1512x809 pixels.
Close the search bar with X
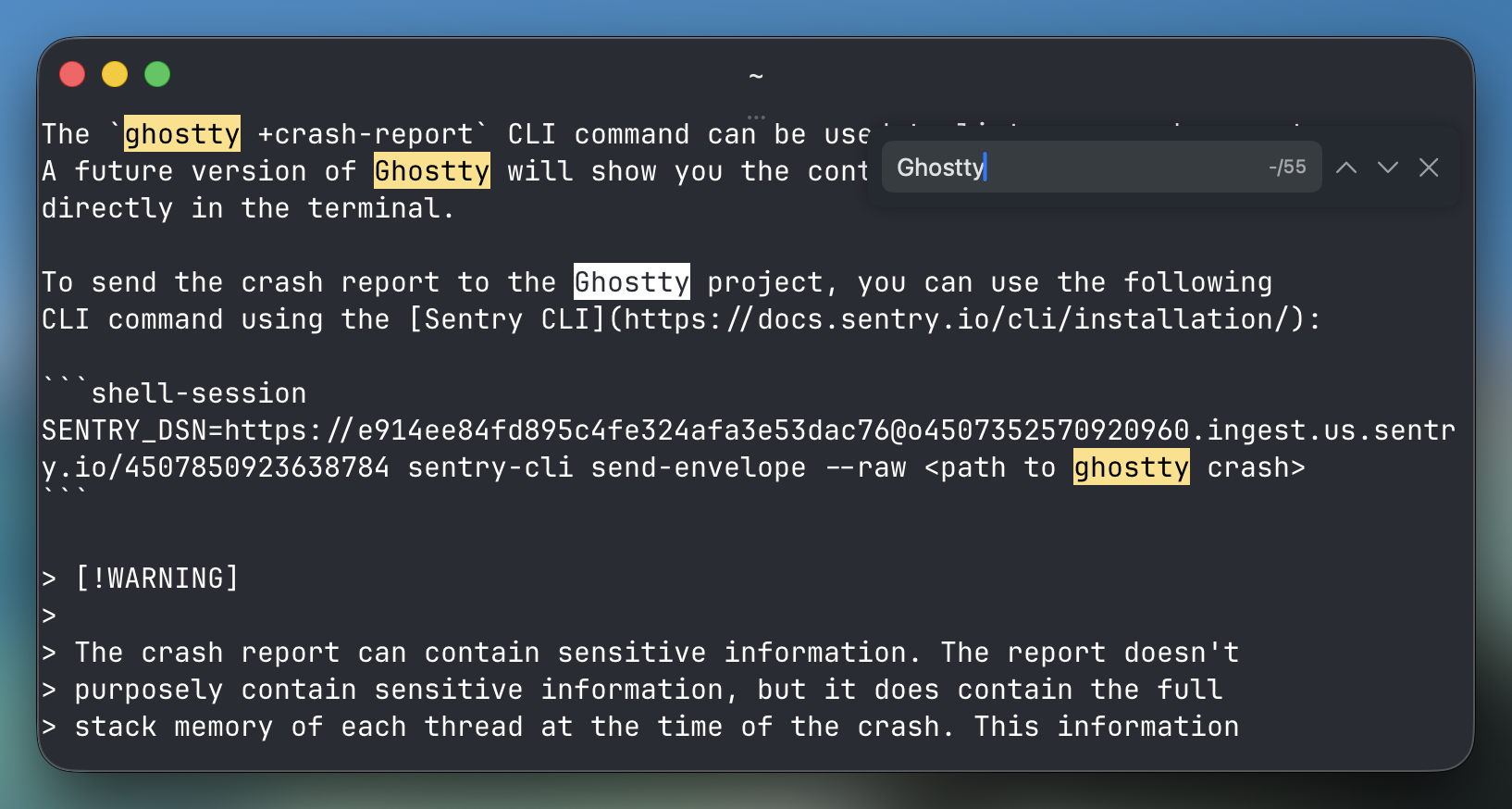click(x=1429, y=168)
